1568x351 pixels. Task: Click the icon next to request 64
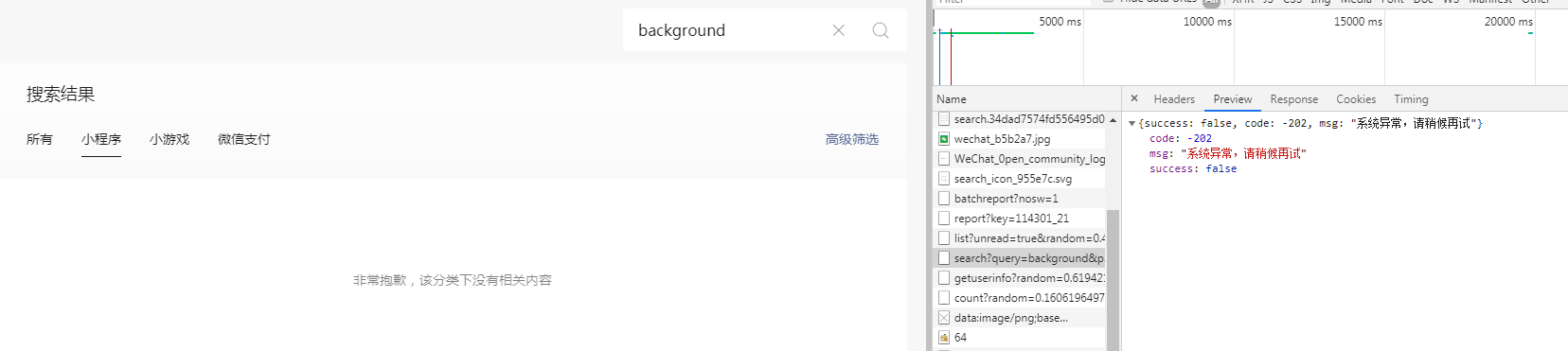click(x=944, y=338)
